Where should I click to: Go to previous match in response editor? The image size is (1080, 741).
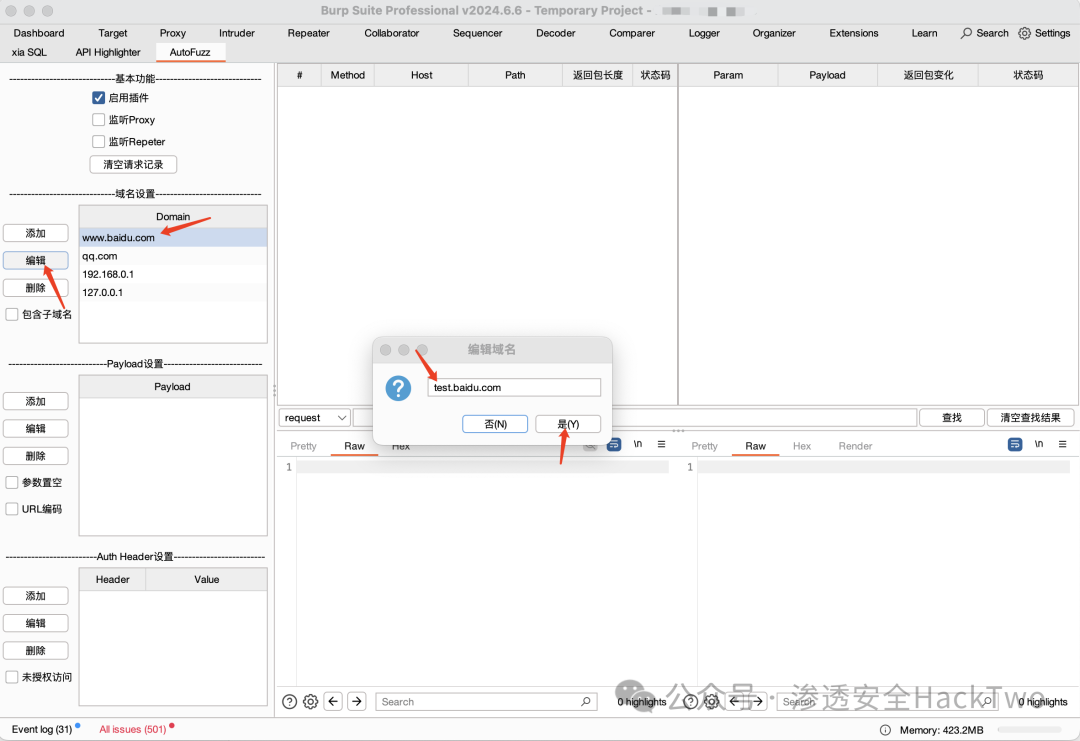tap(734, 702)
